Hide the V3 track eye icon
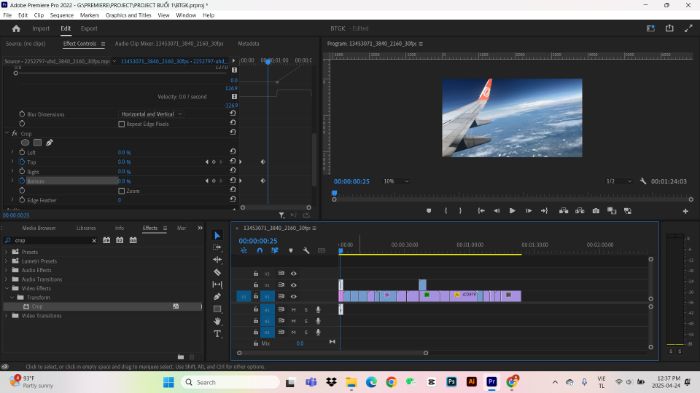This screenshot has width=700, height=393. [x=293, y=273]
